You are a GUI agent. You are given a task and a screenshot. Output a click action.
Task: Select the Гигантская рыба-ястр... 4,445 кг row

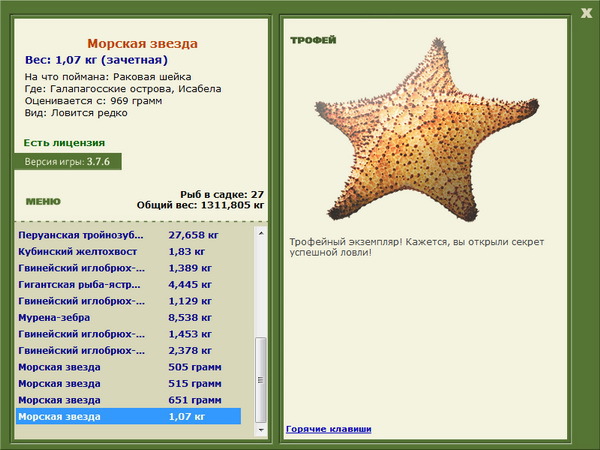(x=129, y=285)
